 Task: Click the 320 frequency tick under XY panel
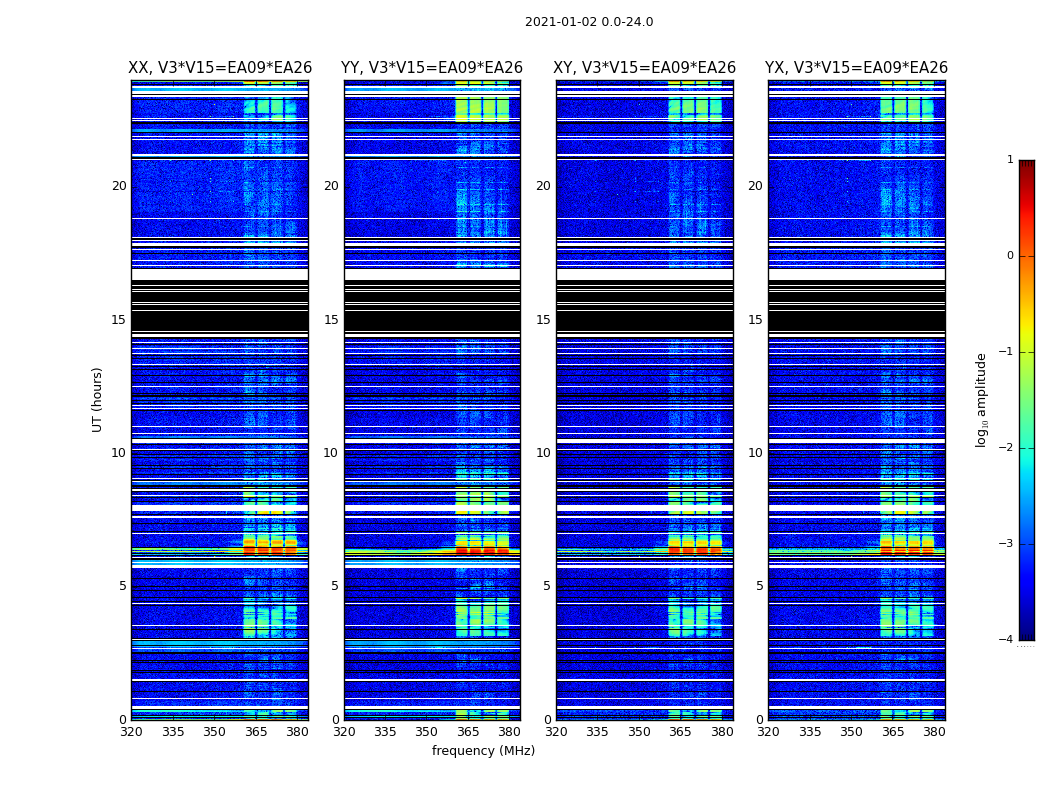(557, 732)
